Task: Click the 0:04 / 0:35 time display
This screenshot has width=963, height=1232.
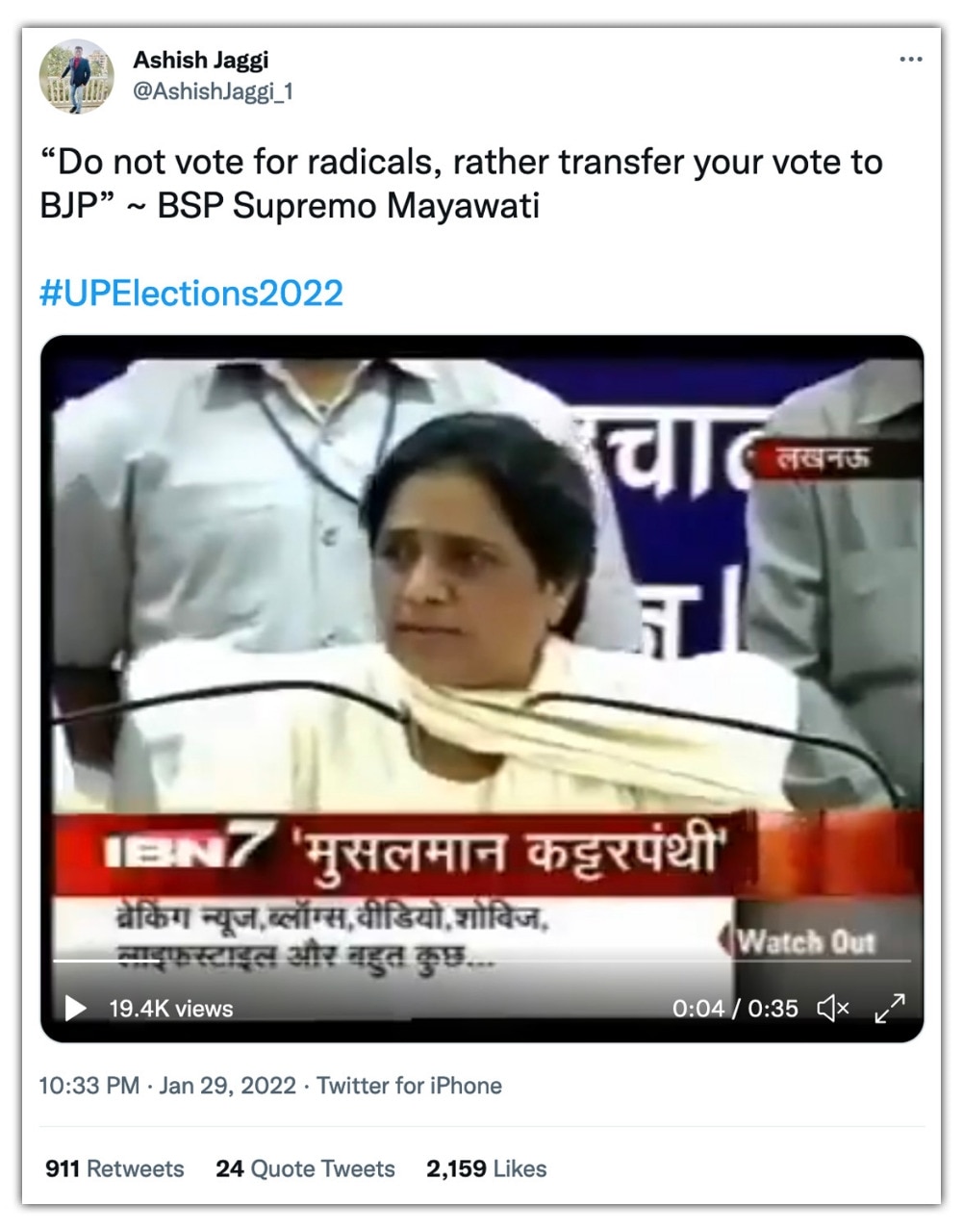Action: tap(735, 1009)
